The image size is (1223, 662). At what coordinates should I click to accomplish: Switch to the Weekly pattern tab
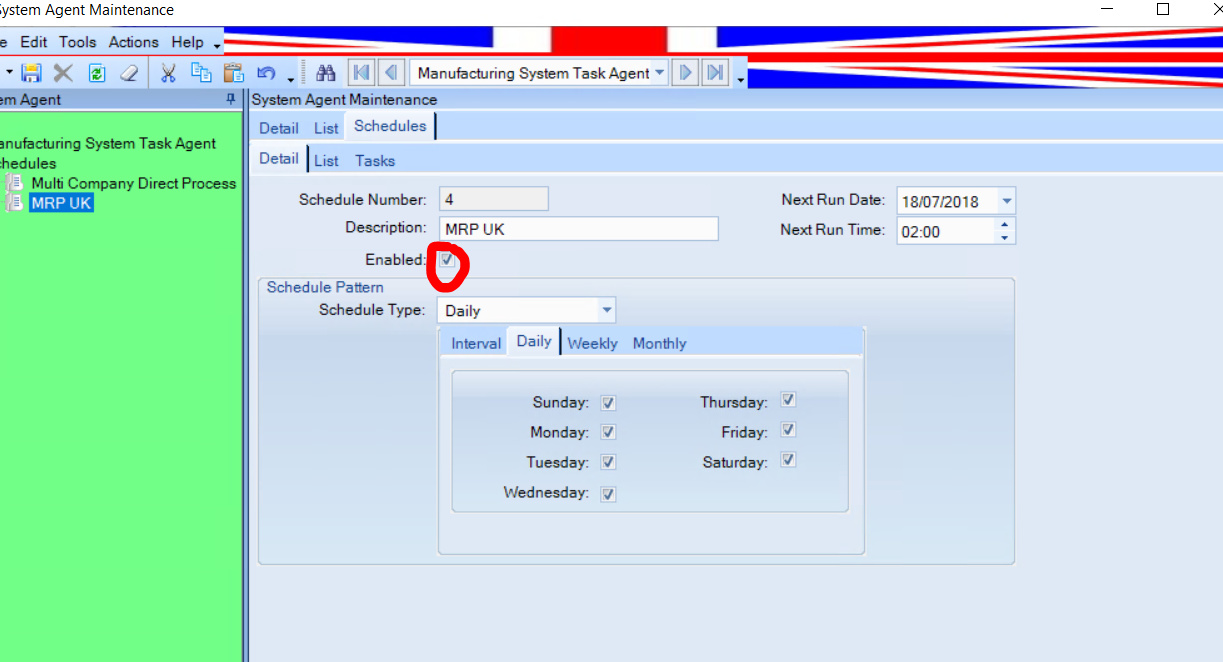(x=592, y=343)
